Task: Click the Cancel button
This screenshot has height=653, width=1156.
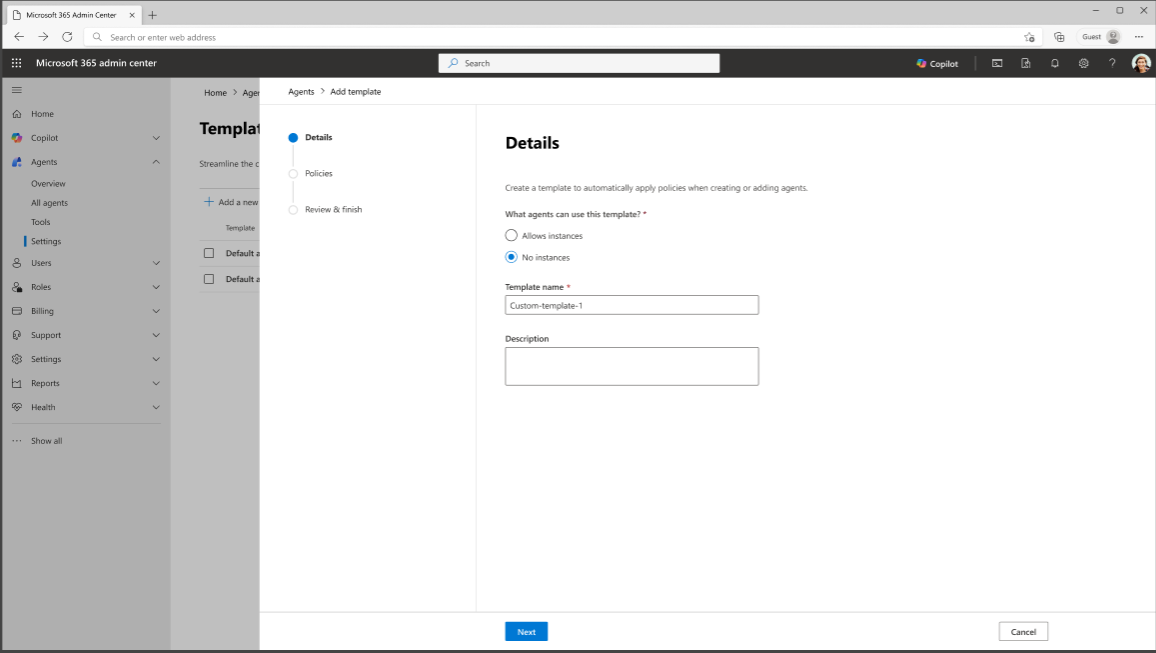Action: [x=1023, y=632]
